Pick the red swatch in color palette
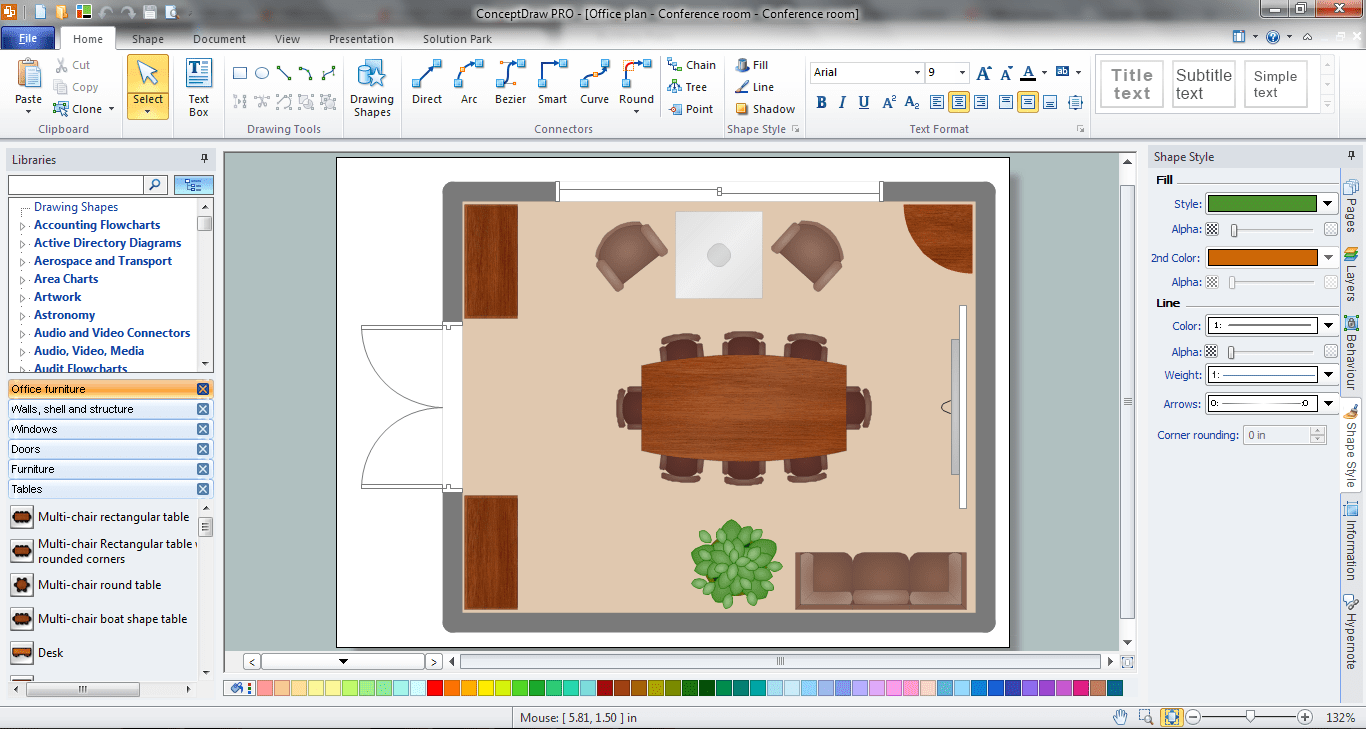Screen dimensions: 1366x729 (x=434, y=688)
